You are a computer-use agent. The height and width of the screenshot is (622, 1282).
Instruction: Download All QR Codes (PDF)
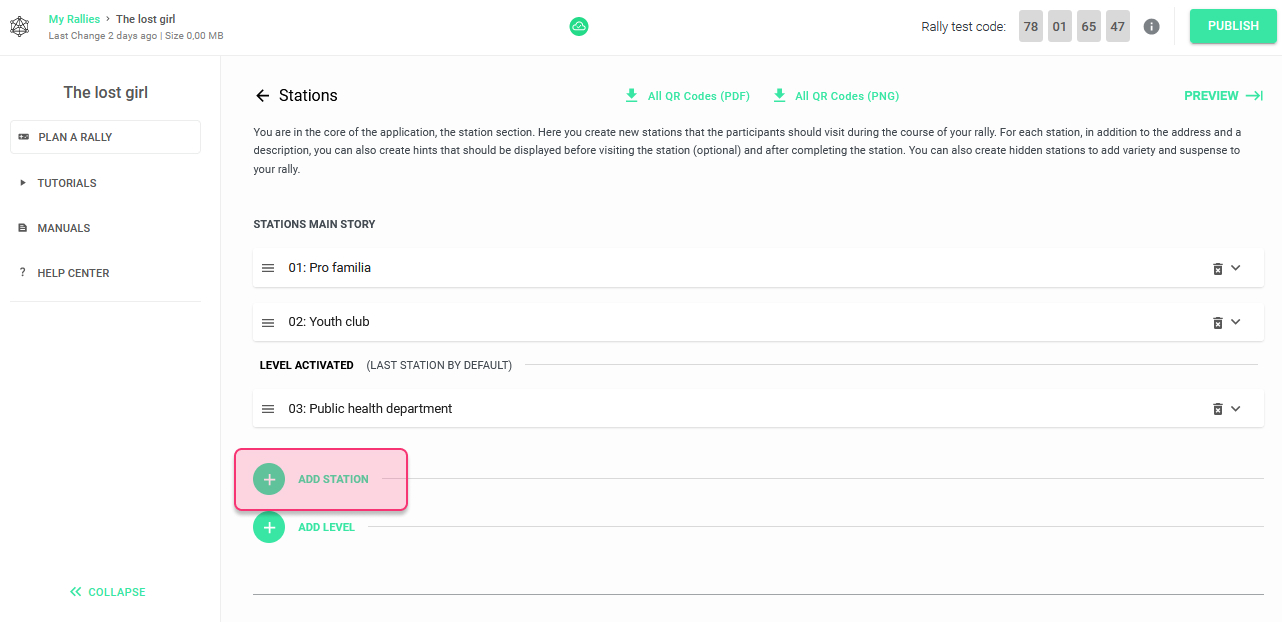coord(687,96)
